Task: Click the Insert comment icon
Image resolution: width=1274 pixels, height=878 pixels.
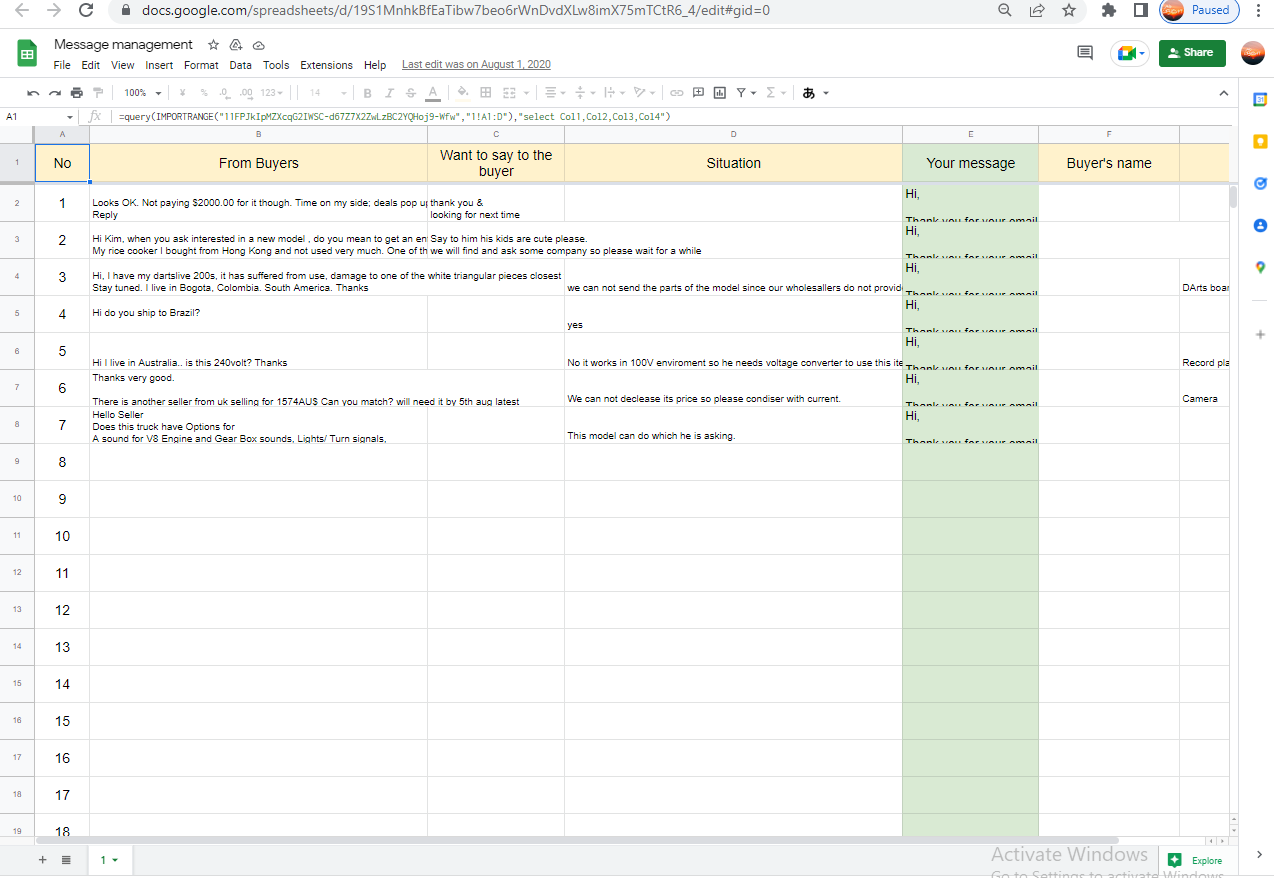Action: click(x=698, y=93)
